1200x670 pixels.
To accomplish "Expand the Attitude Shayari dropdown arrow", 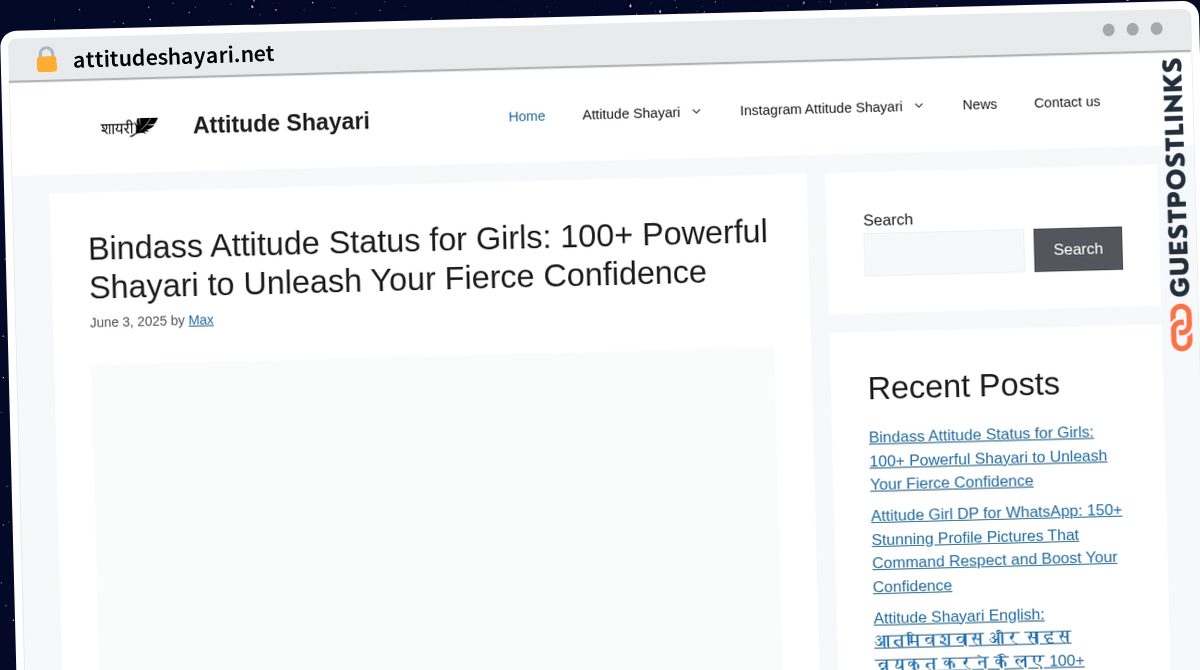I will (696, 111).
